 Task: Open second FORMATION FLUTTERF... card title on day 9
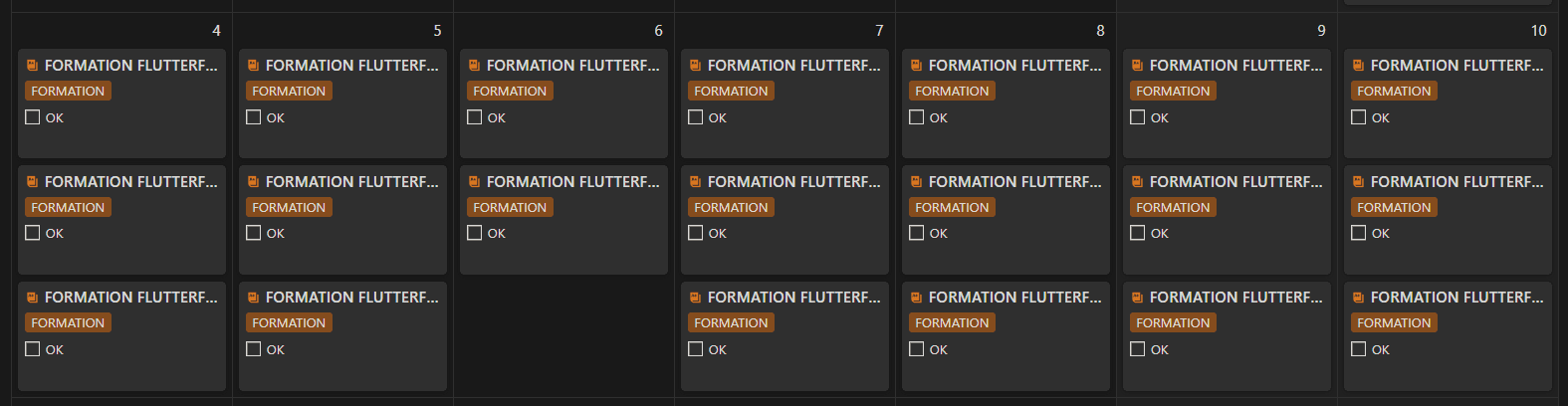pyautogui.click(x=1235, y=182)
